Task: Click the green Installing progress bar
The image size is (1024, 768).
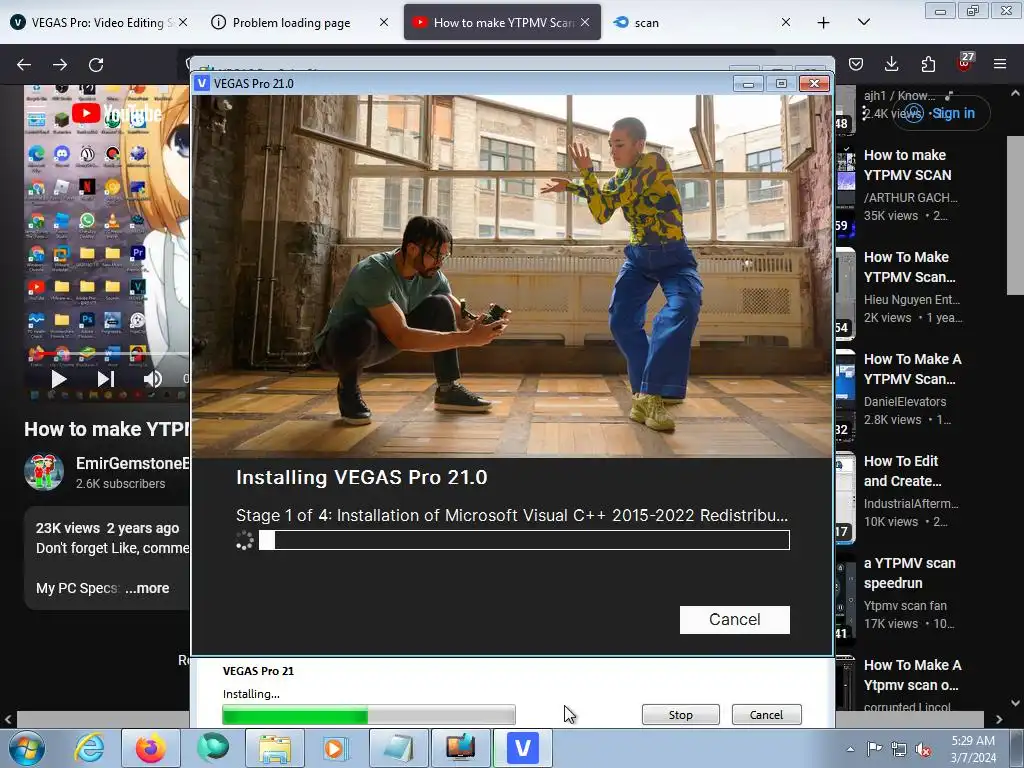Action: click(369, 715)
